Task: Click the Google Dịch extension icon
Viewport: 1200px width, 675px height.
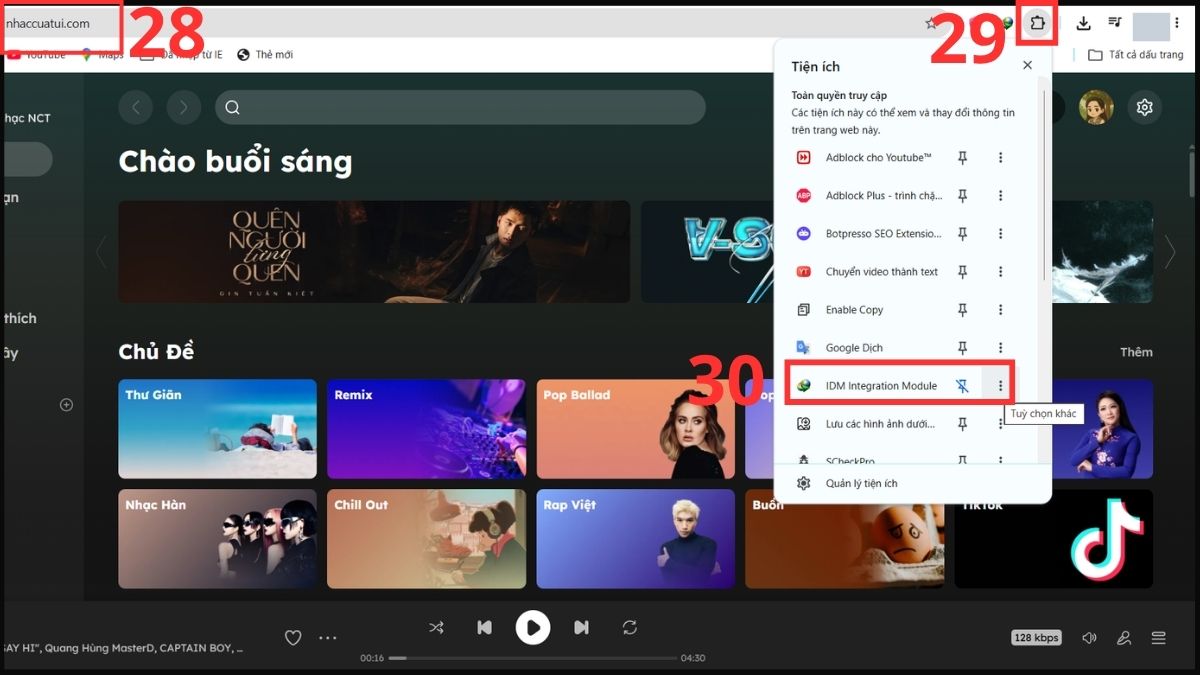Action: point(803,348)
